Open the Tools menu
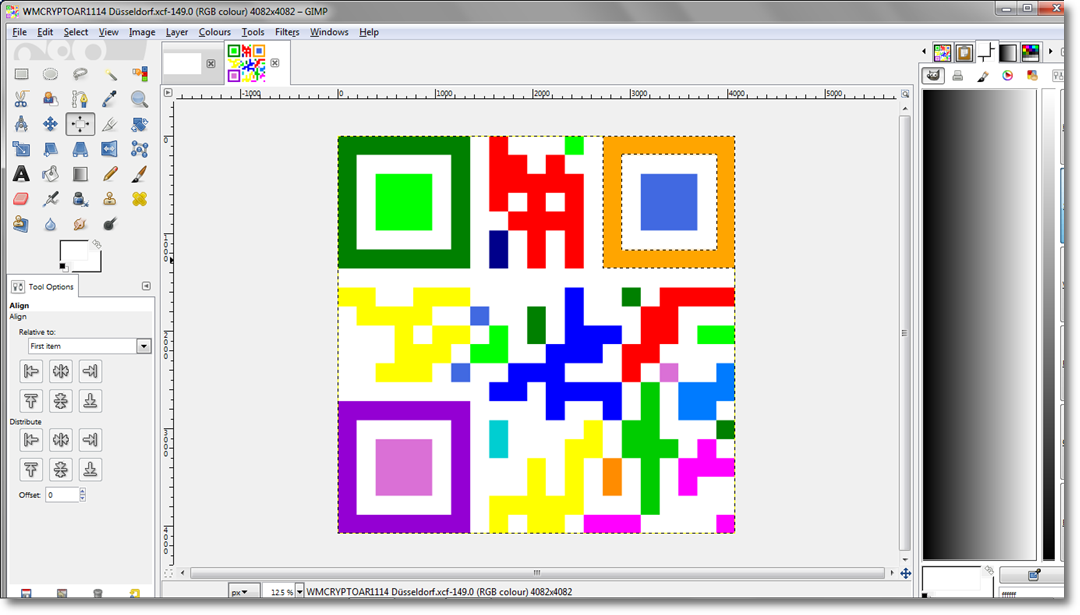 (253, 32)
